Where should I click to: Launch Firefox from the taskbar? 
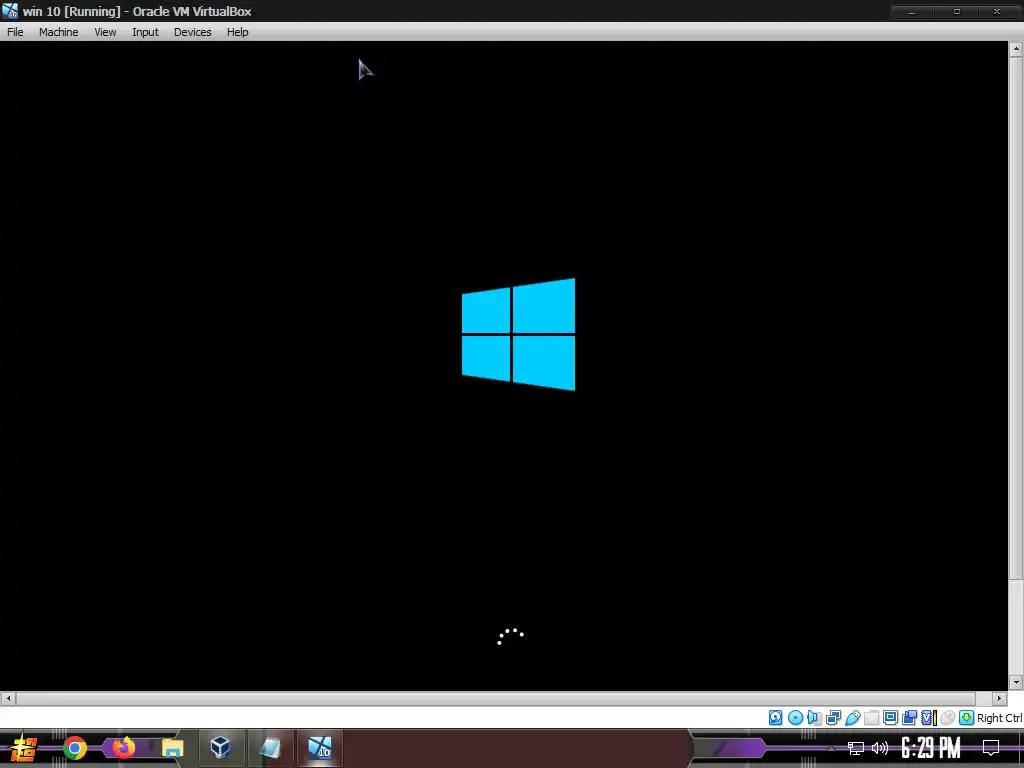123,748
